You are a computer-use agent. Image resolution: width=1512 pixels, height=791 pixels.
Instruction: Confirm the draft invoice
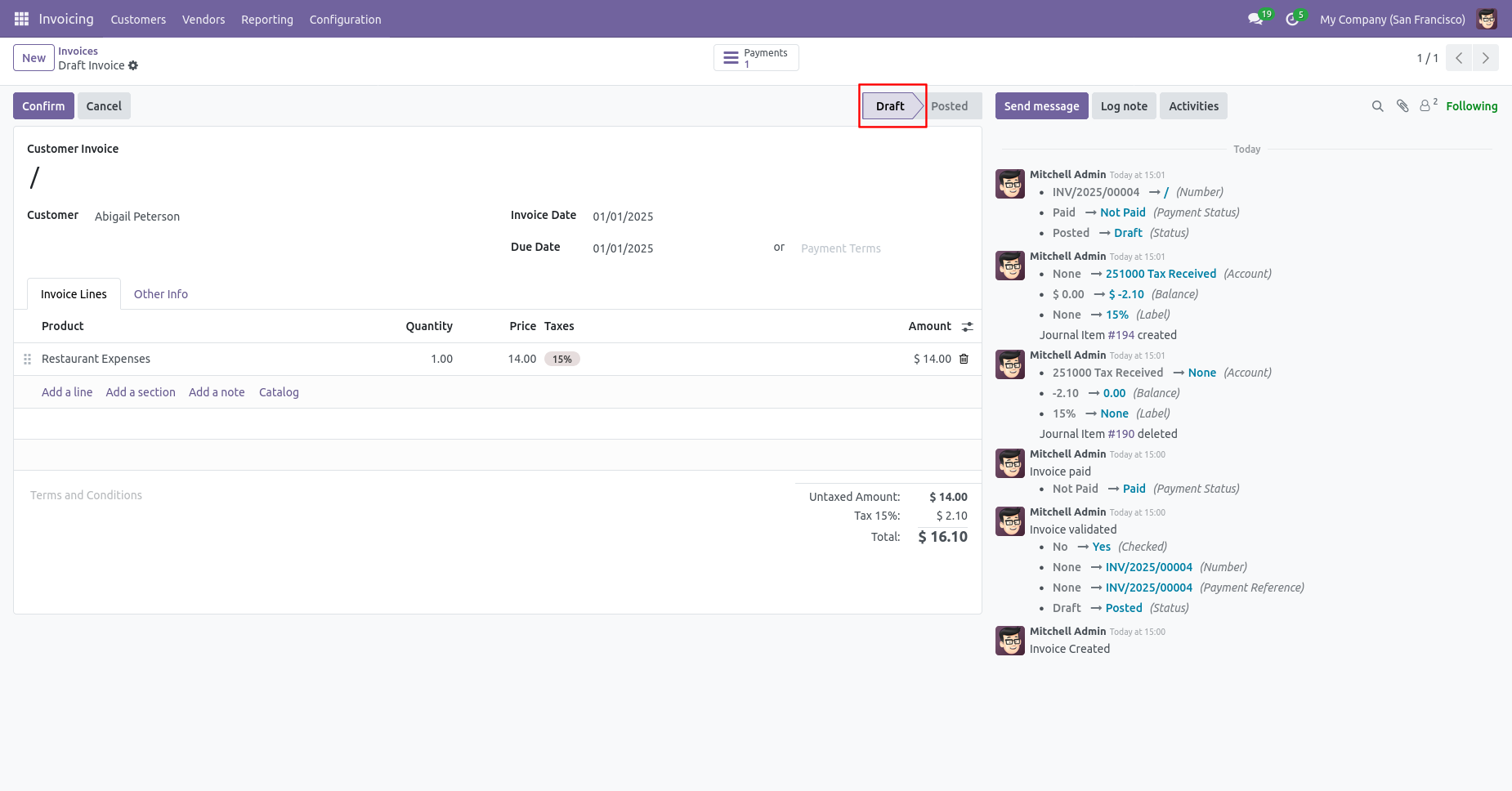tap(43, 106)
